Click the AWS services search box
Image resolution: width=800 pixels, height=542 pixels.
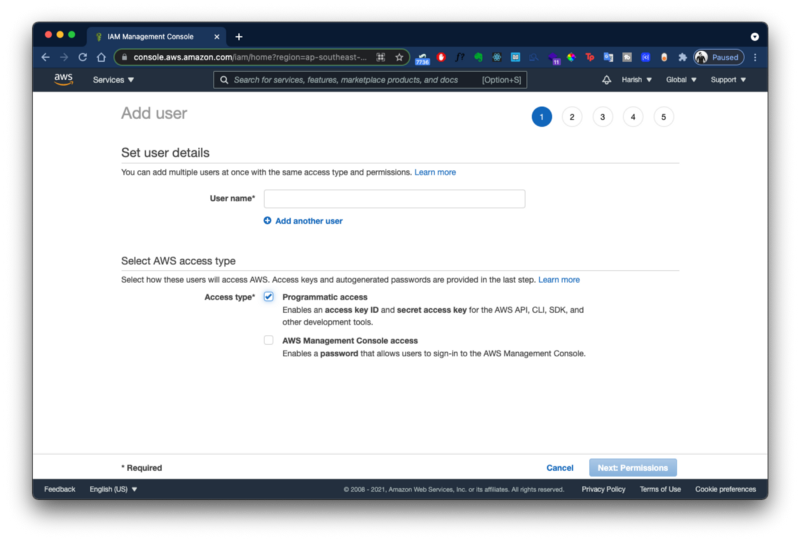370,80
